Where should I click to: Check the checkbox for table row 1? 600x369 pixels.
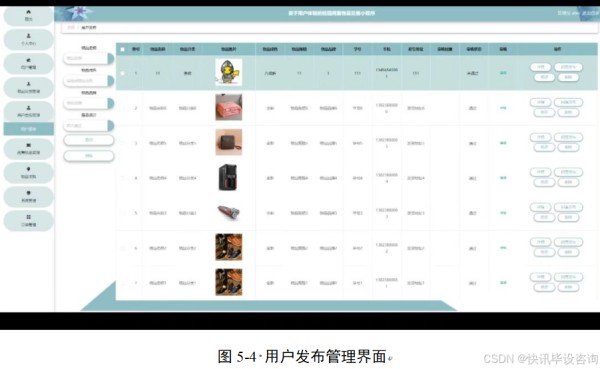coord(122,73)
